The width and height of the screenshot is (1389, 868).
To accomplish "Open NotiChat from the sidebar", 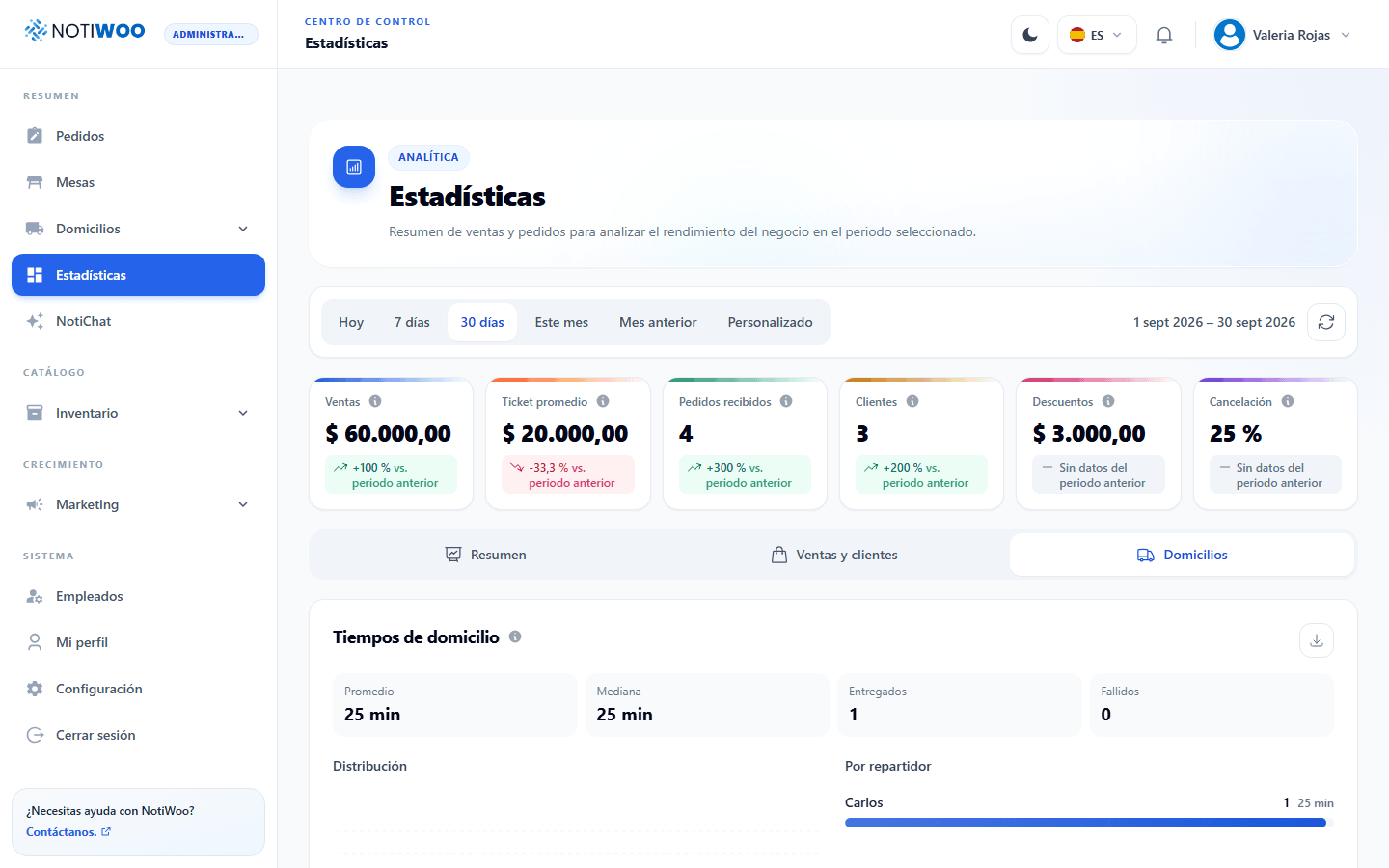I will [x=138, y=321].
